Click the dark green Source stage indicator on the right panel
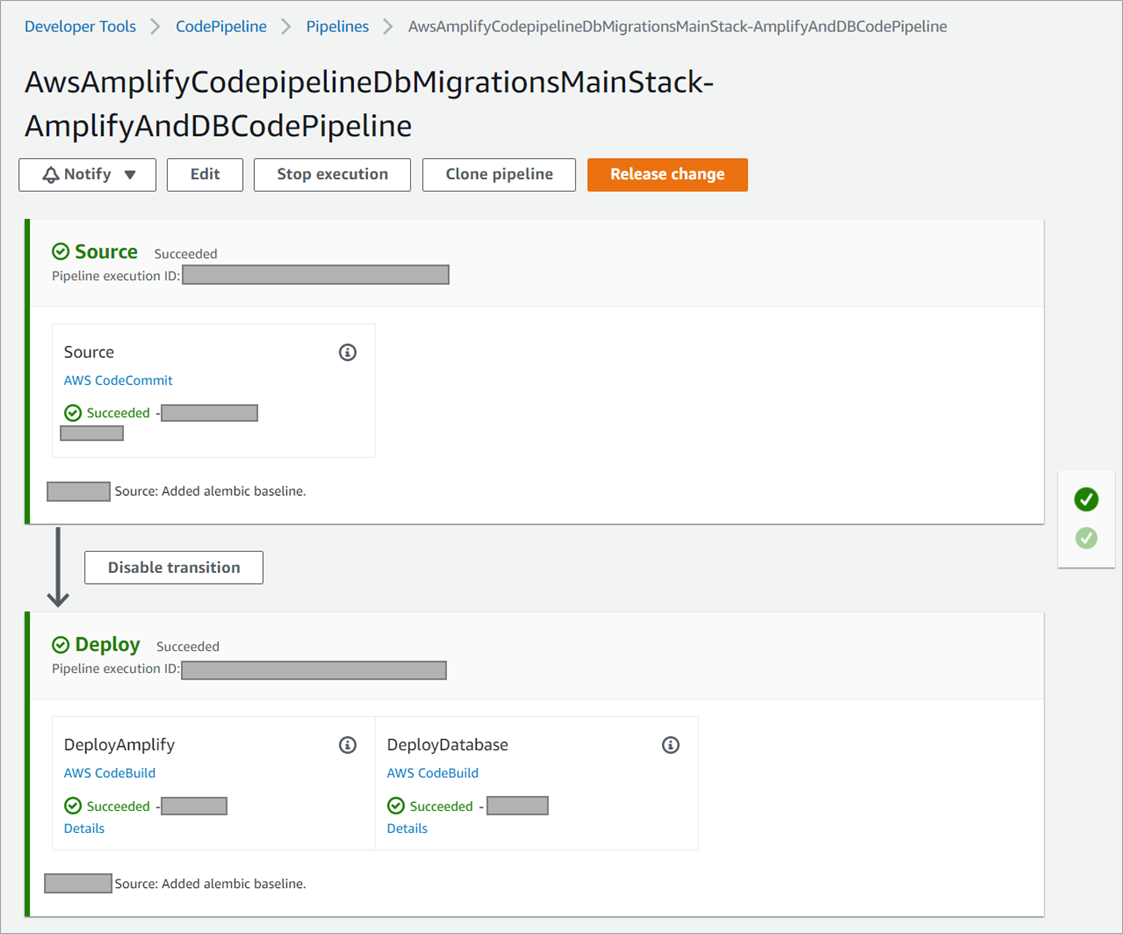 click(1086, 499)
